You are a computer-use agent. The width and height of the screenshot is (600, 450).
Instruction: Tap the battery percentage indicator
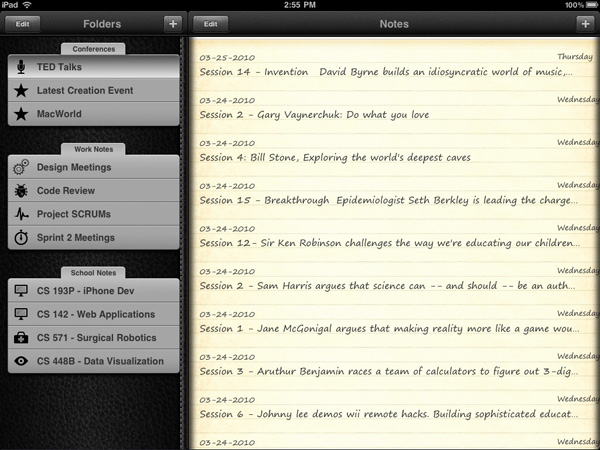click(x=574, y=5)
